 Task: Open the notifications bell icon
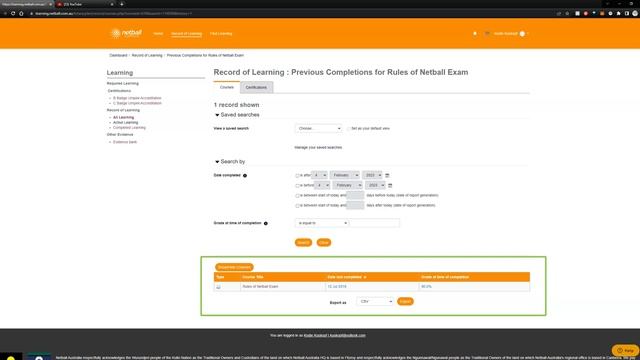[475, 33]
